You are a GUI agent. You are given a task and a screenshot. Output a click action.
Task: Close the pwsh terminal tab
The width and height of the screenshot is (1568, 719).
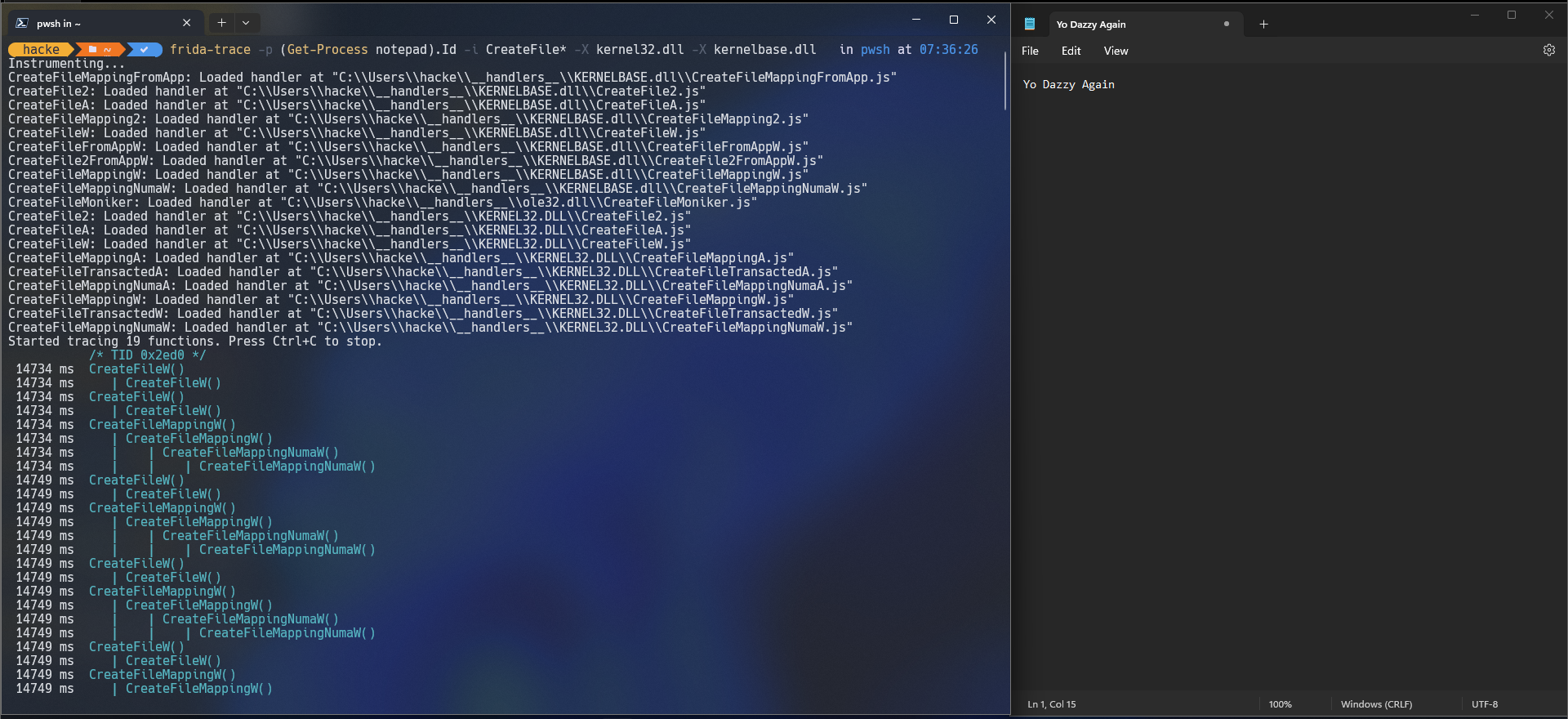point(186,23)
